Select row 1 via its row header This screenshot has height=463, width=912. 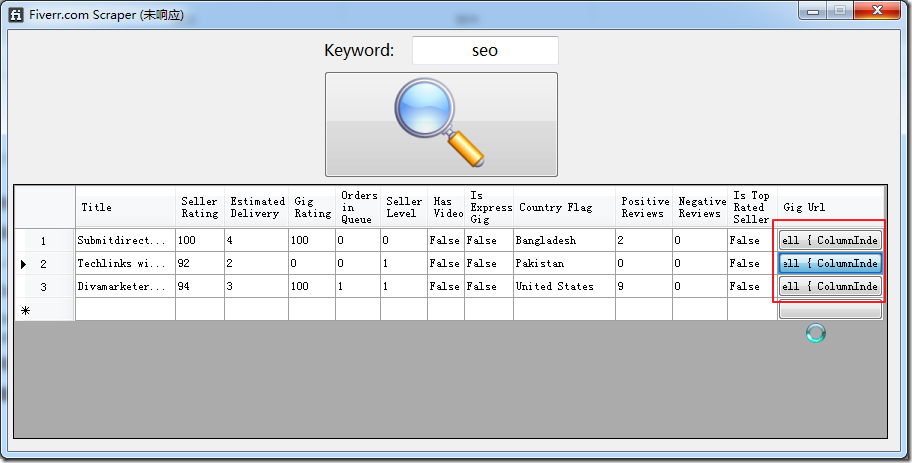[x=45, y=240]
